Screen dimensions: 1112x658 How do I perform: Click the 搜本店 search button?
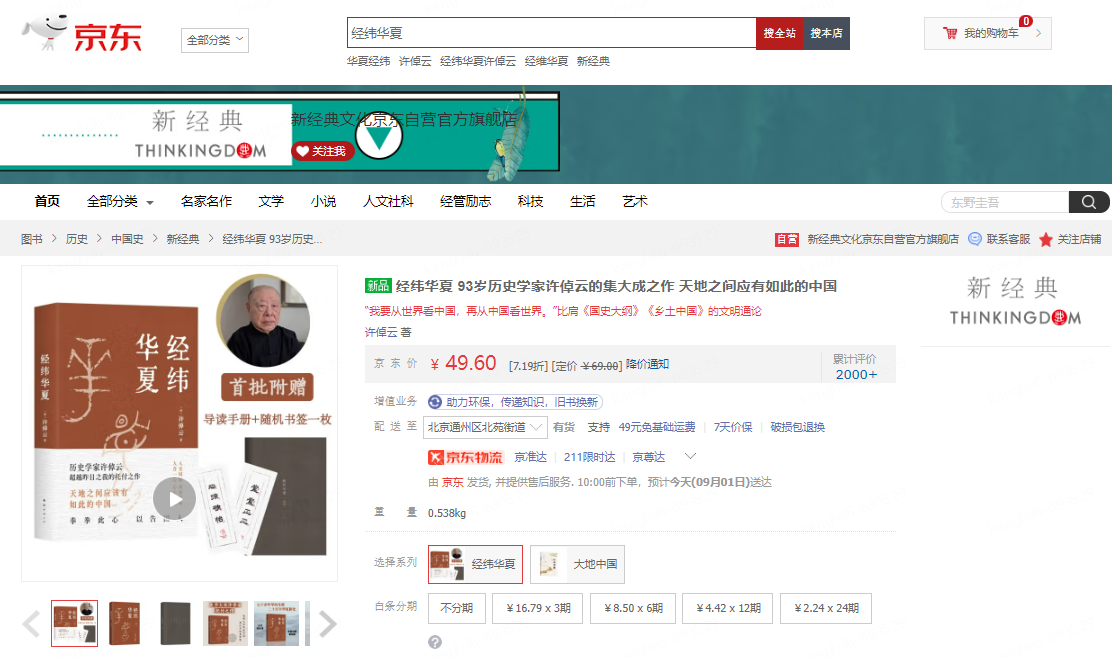826,33
